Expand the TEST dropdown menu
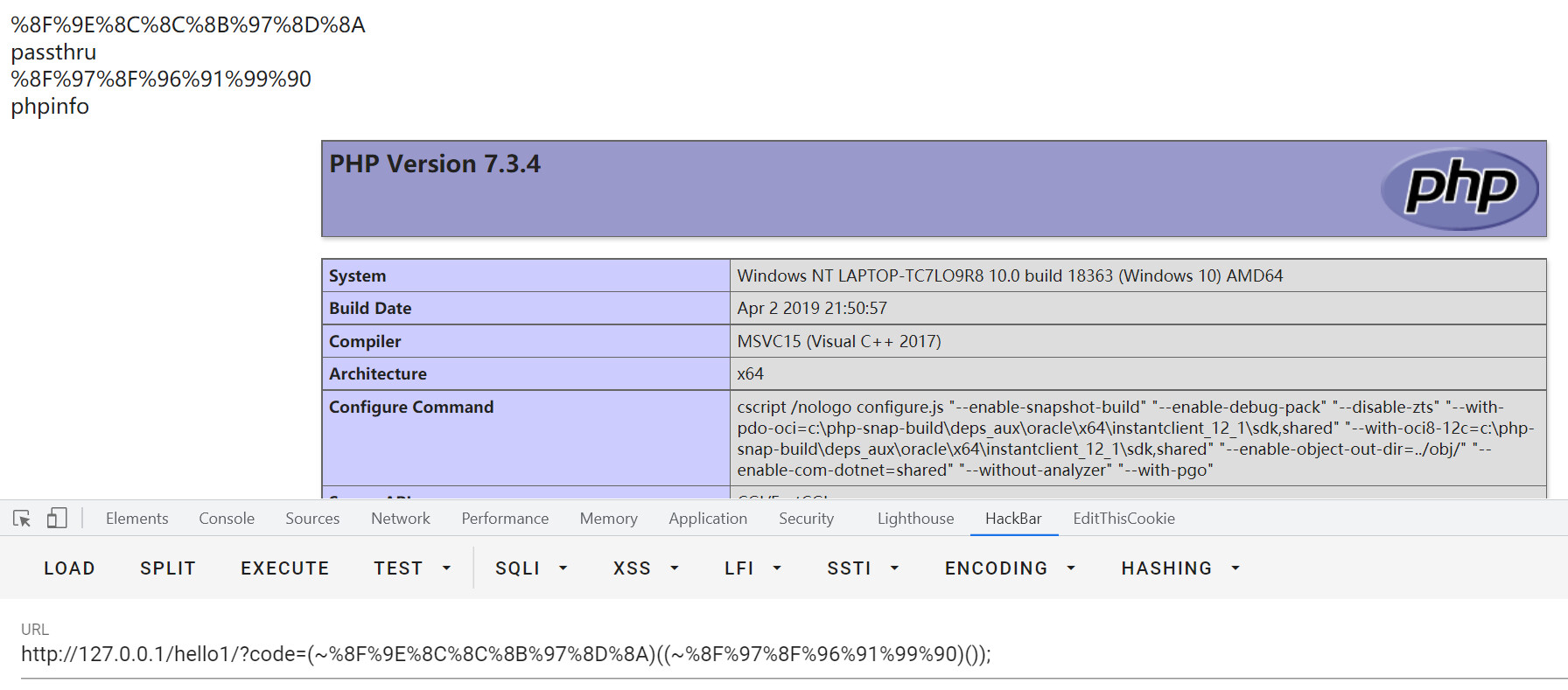The image size is (1568, 690). [412, 568]
